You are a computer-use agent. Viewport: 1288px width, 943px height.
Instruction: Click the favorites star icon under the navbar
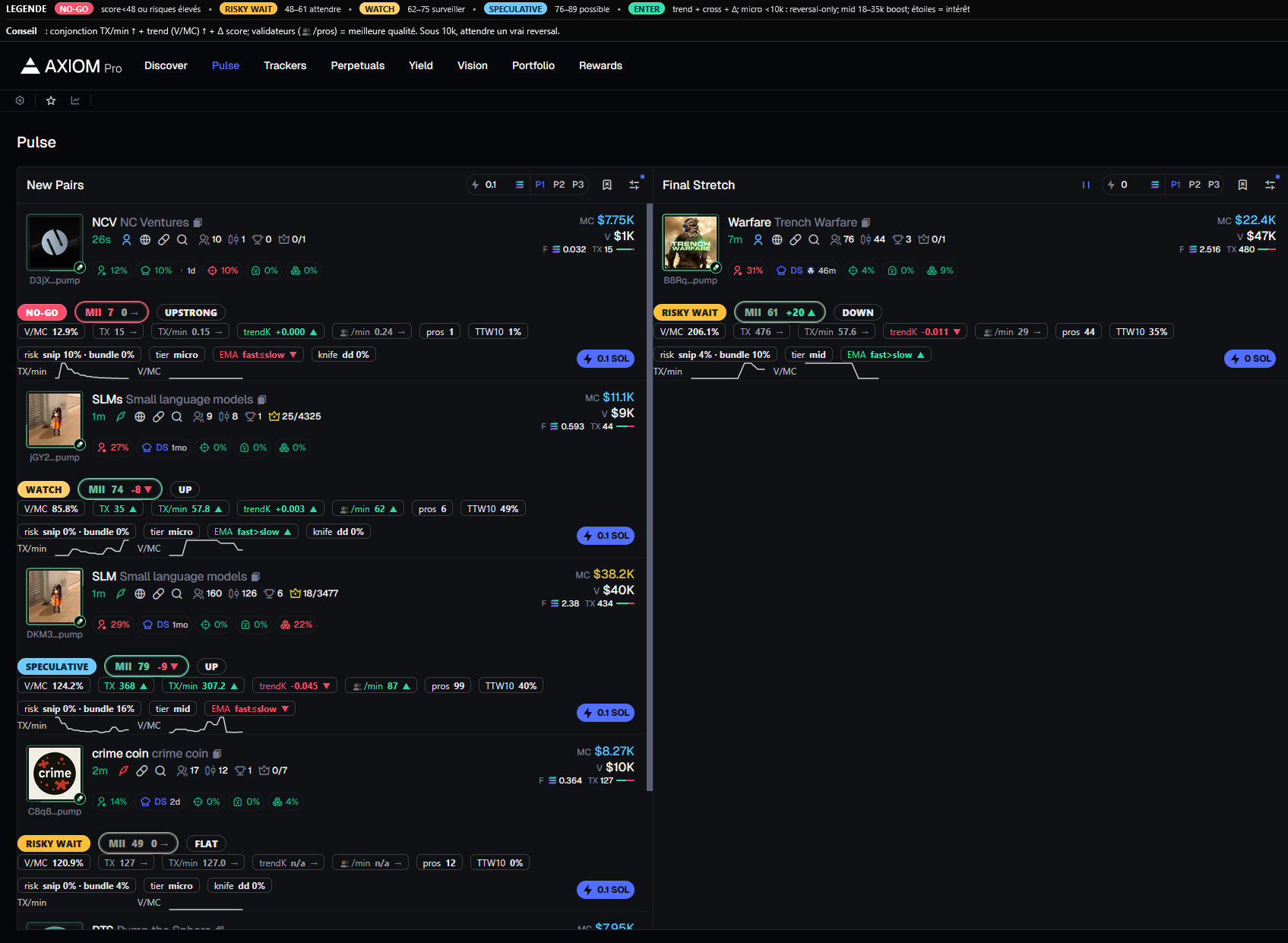[x=50, y=100]
